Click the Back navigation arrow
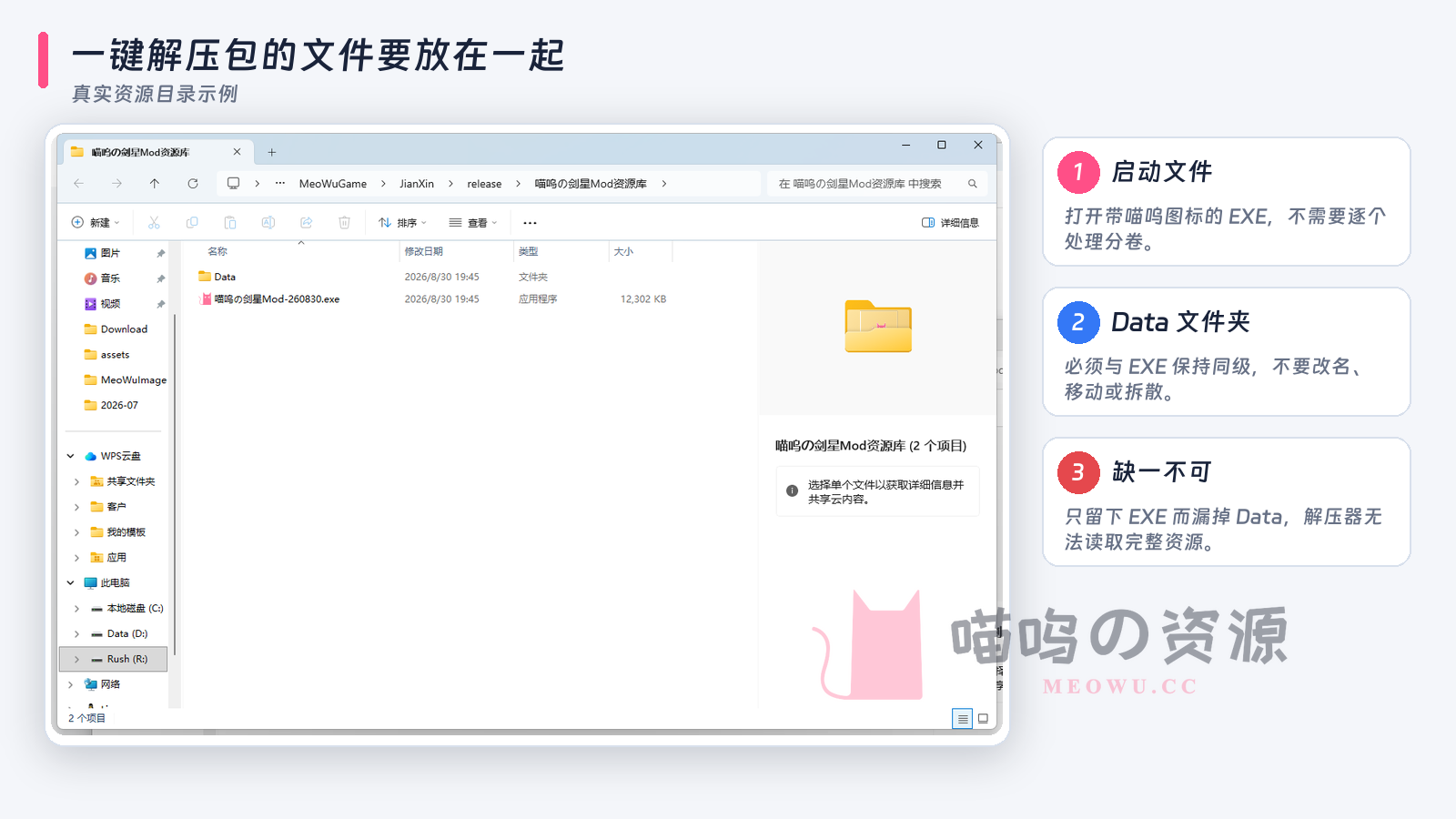 (79, 184)
